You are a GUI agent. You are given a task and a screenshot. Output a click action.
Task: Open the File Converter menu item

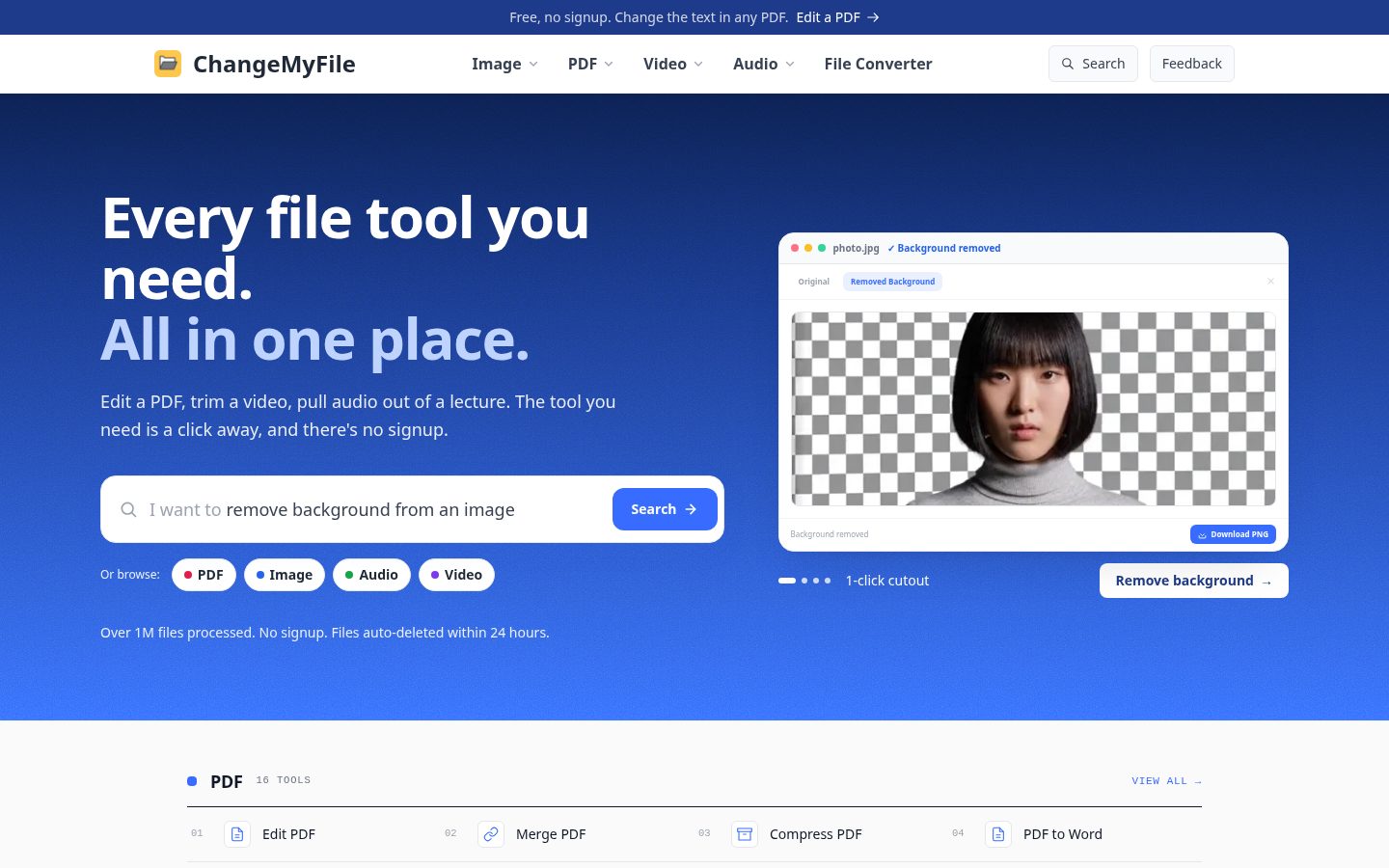click(x=878, y=64)
